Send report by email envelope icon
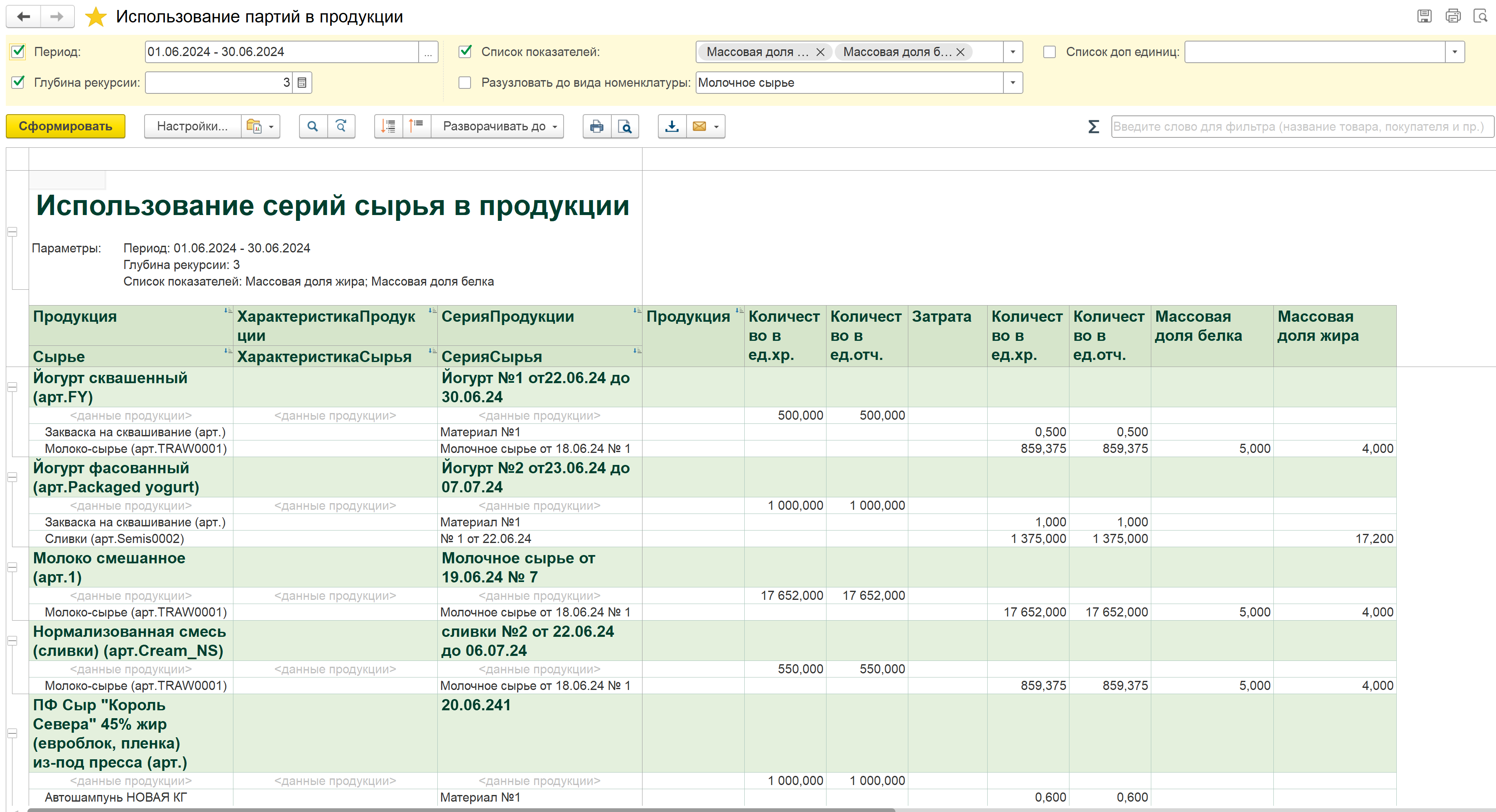Viewport: 1496px width, 812px height. point(699,126)
